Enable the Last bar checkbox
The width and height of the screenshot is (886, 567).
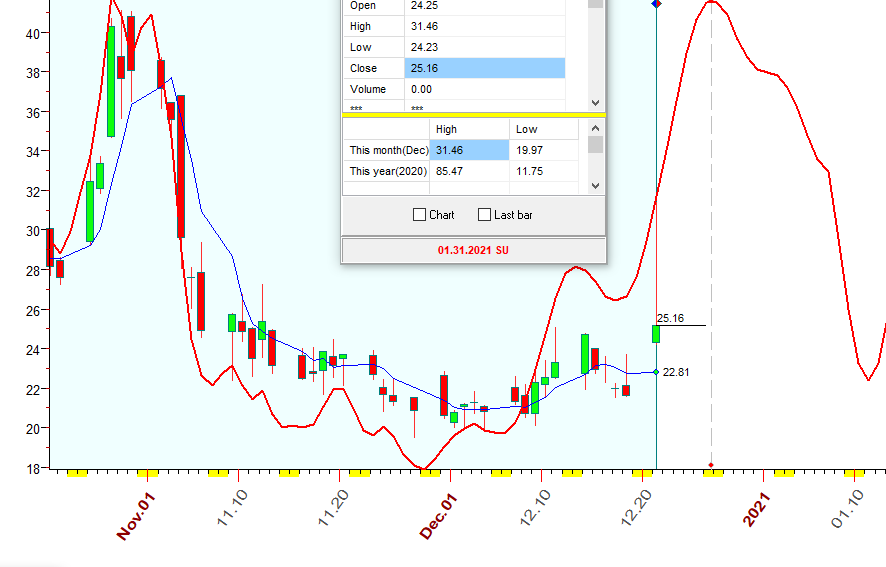point(484,215)
